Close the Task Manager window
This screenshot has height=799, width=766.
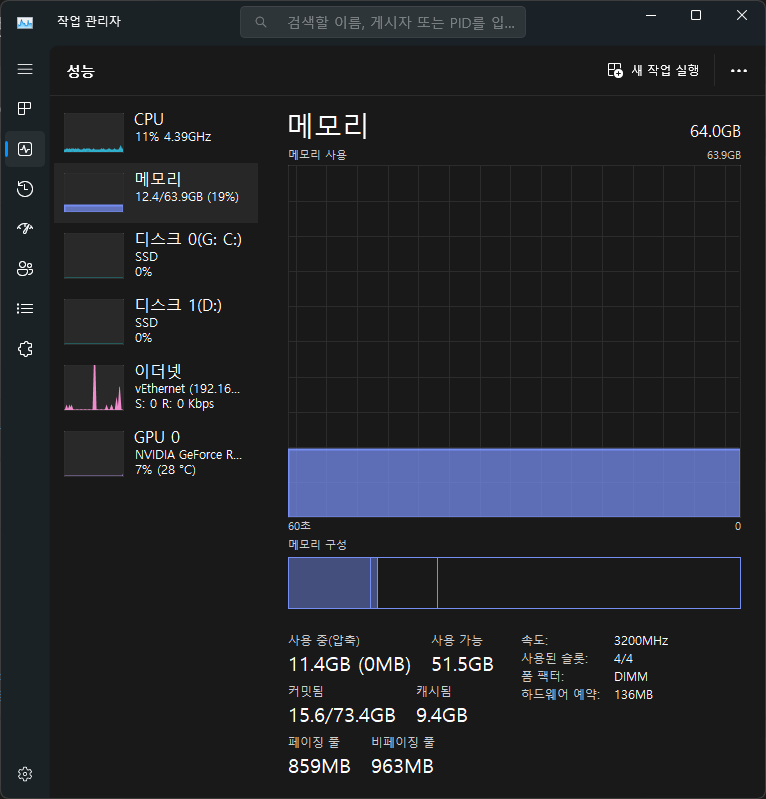[x=742, y=16]
